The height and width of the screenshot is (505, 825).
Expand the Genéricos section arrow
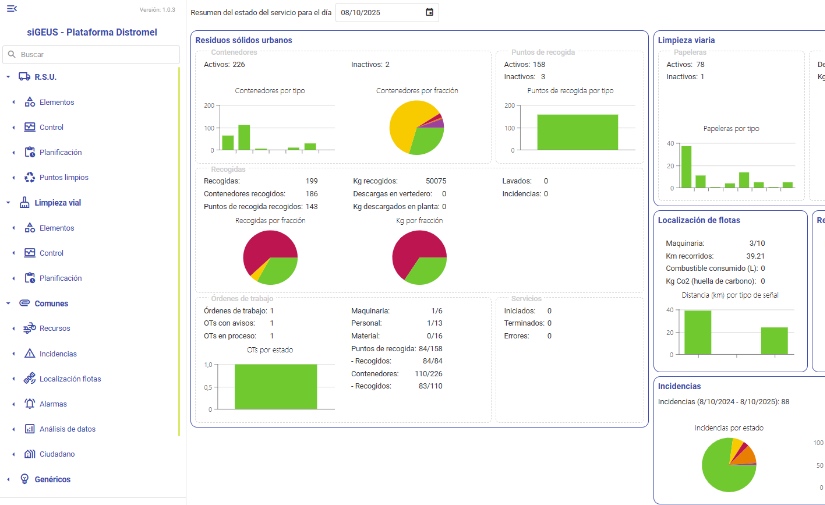click(x=8, y=479)
